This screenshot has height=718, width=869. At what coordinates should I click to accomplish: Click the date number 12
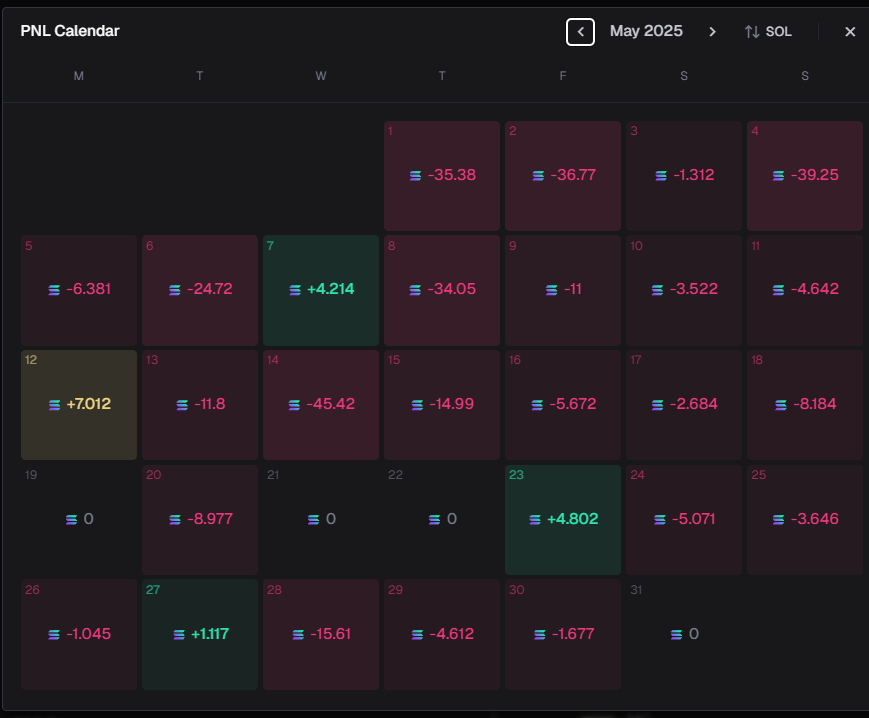click(31, 360)
